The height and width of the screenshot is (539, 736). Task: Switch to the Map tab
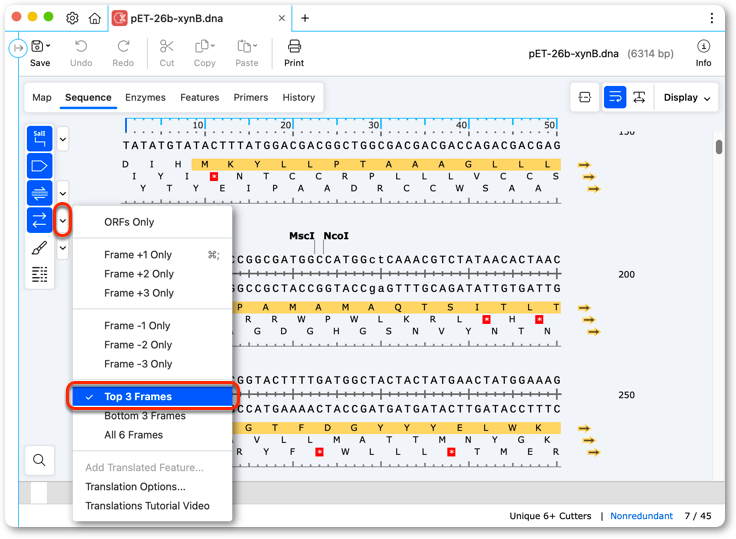[42, 97]
